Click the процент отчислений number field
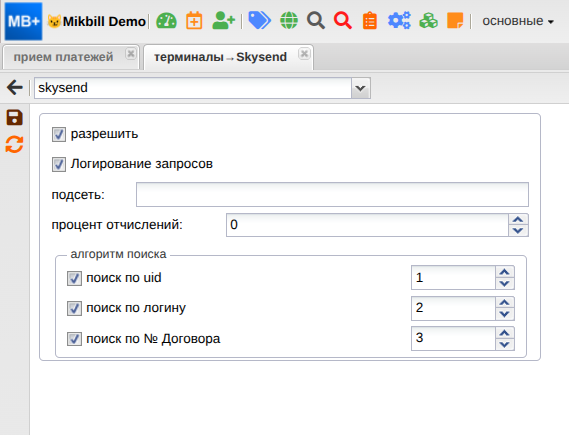The image size is (569, 435). point(367,225)
